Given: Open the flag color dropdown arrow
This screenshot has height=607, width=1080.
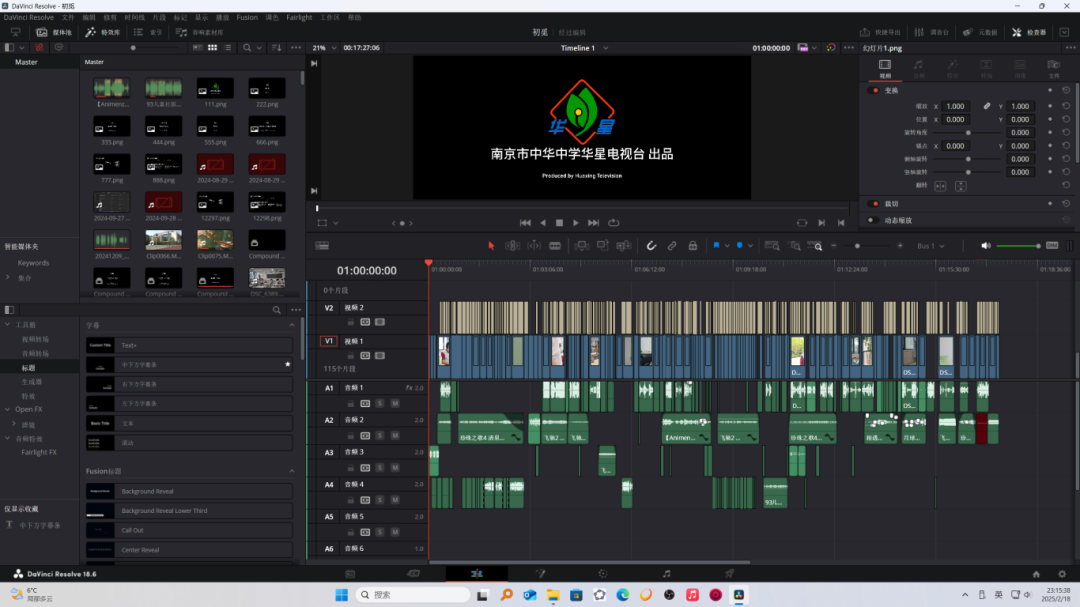Looking at the screenshot, I should tap(727, 246).
